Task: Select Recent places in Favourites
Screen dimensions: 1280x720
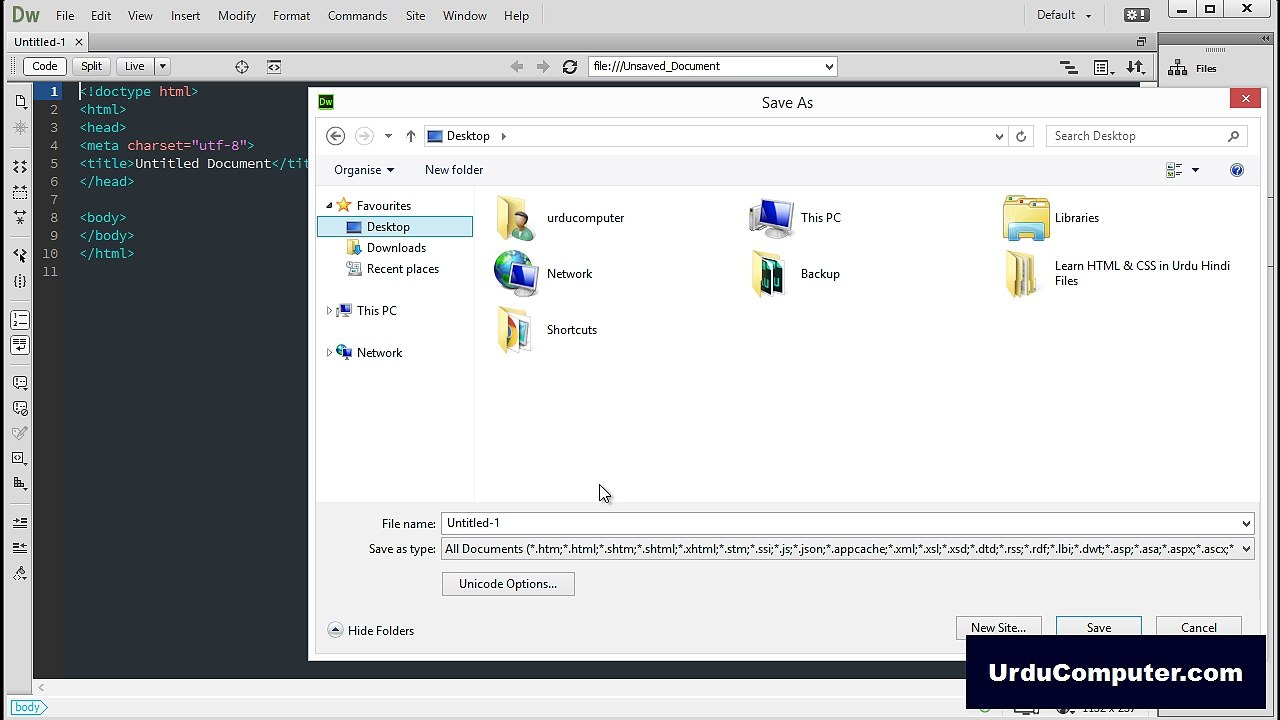Action: (x=395, y=269)
